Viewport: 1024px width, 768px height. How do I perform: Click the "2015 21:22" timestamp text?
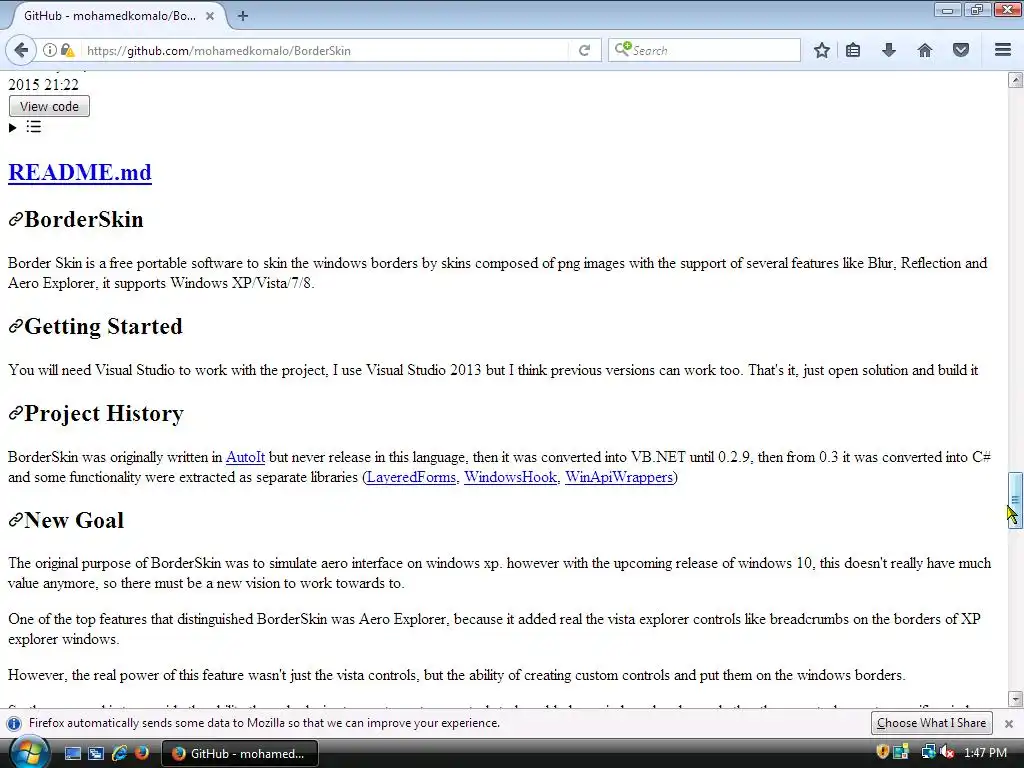tap(43, 85)
